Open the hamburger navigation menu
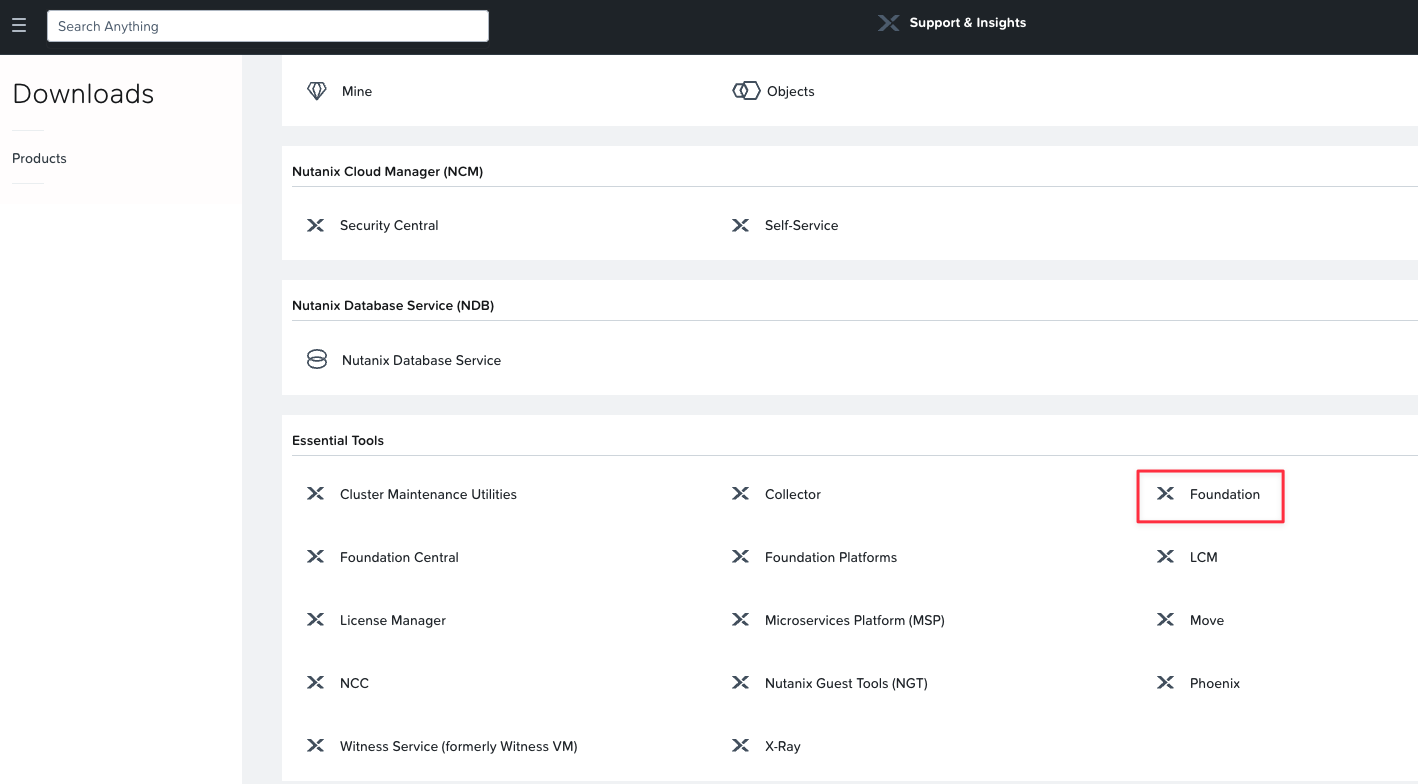 pyautogui.click(x=19, y=26)
